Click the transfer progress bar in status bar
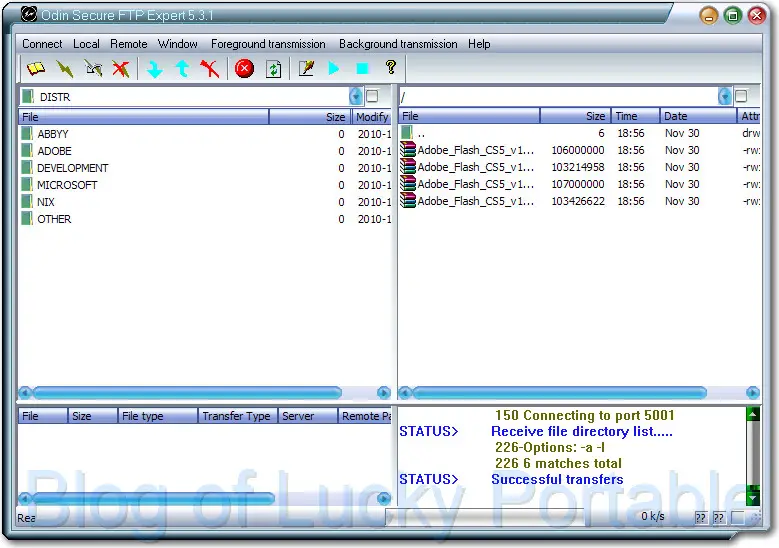 [484, 517]
